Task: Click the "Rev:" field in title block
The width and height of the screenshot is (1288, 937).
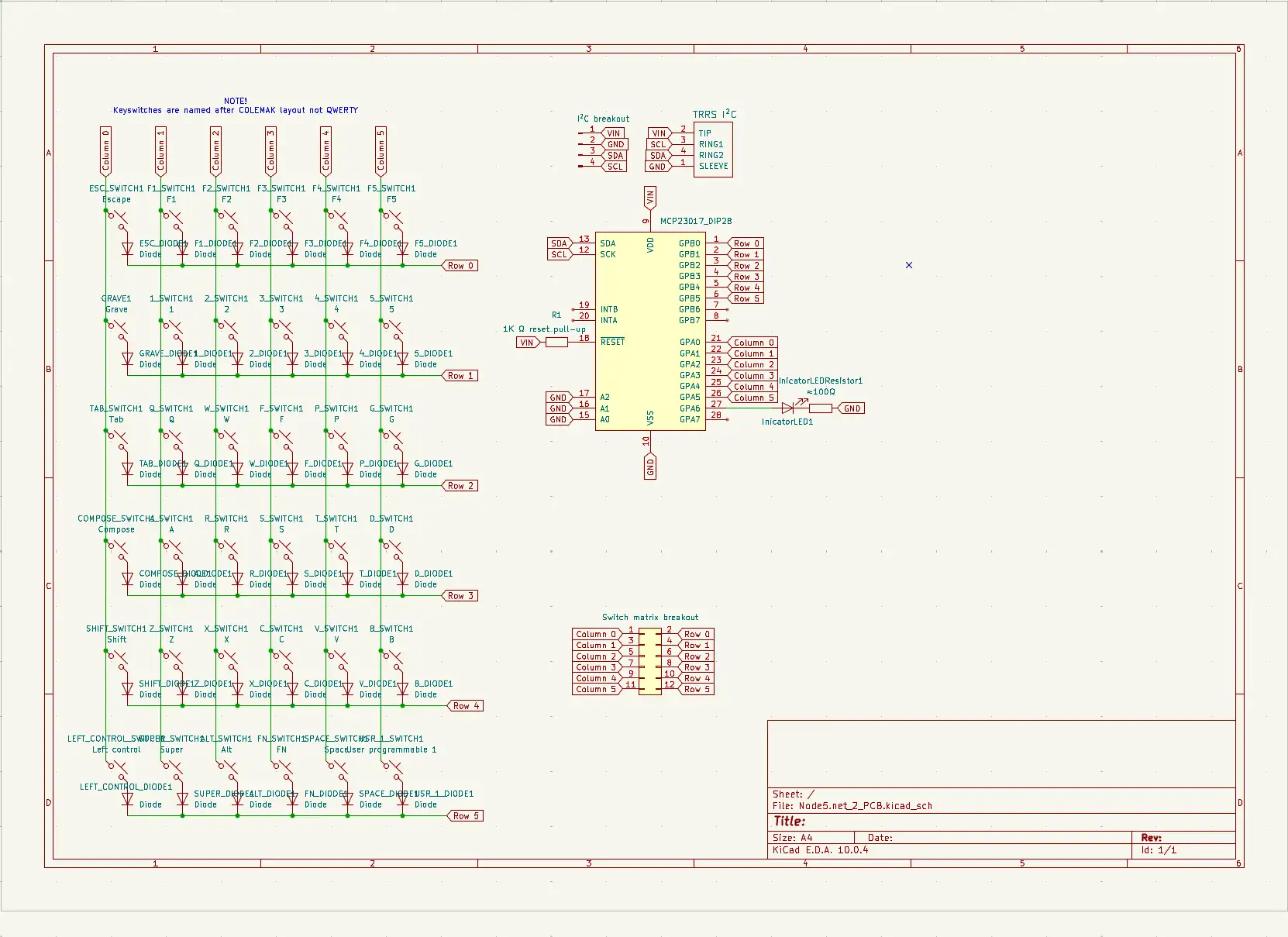Action: click(1151, 838)
